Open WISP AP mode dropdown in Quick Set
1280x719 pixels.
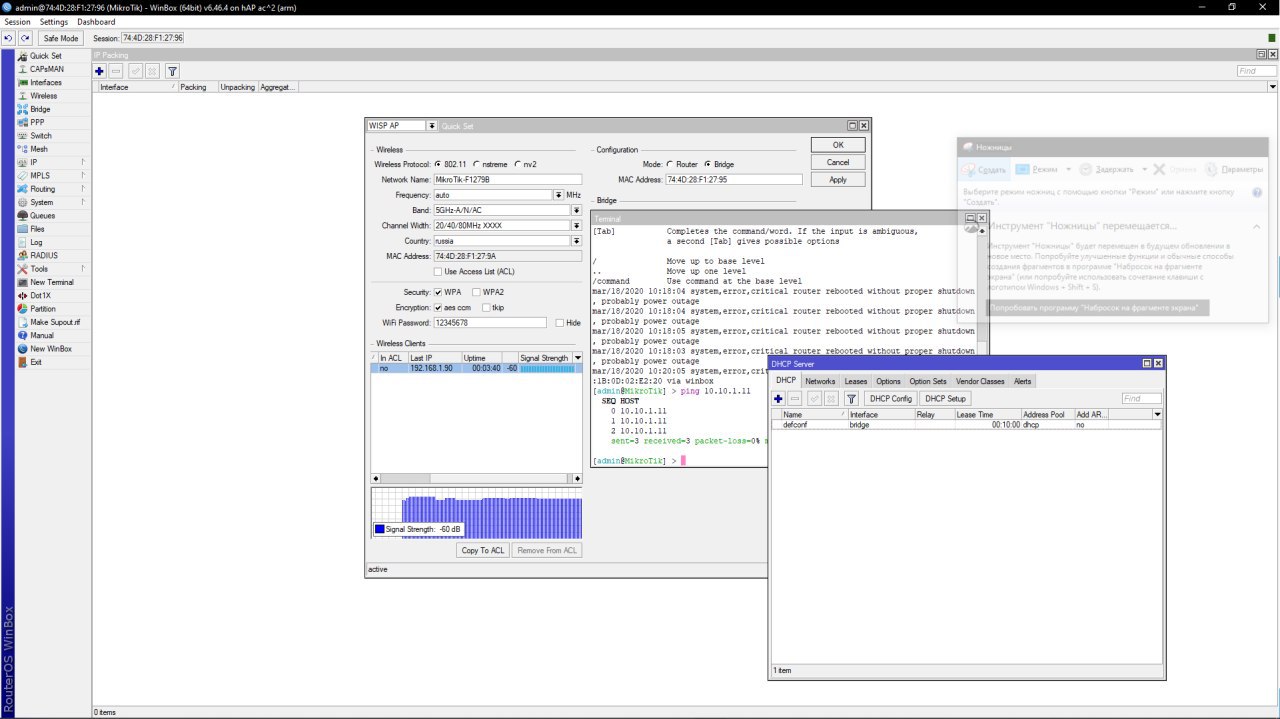click(x=432, y=126)
